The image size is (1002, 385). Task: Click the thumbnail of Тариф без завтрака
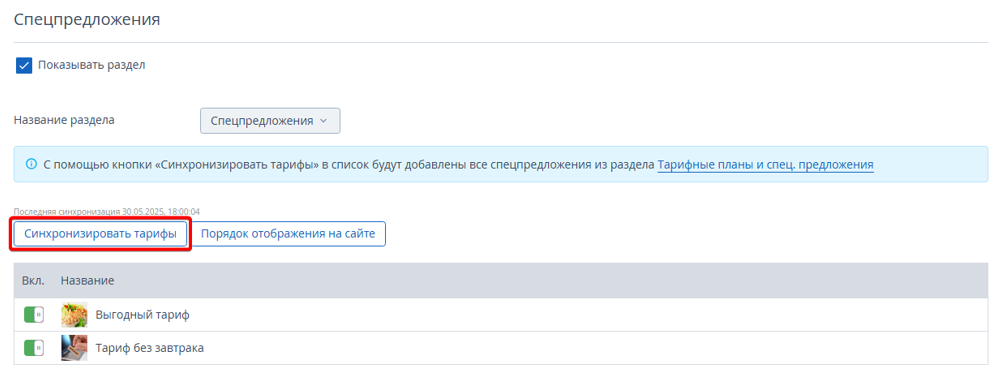click(x=74, y=348)
